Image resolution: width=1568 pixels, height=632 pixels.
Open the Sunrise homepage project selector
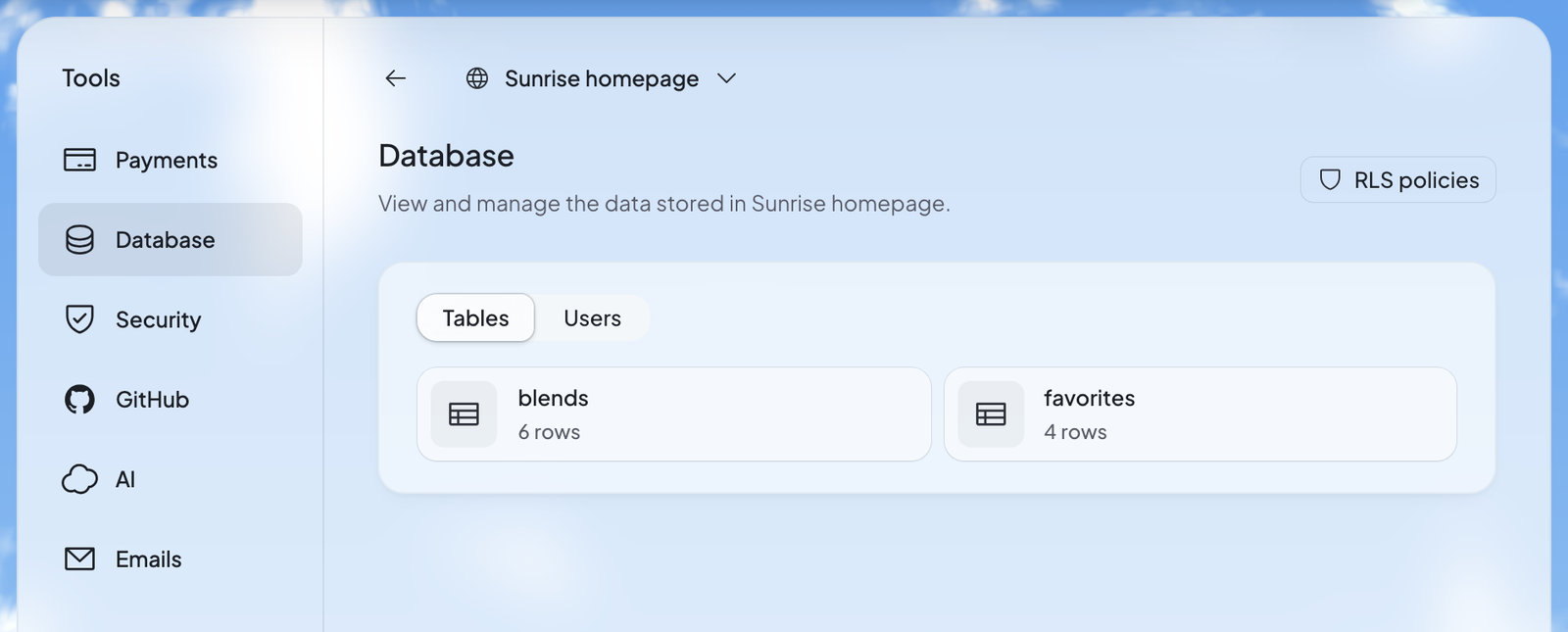point(601,78)
